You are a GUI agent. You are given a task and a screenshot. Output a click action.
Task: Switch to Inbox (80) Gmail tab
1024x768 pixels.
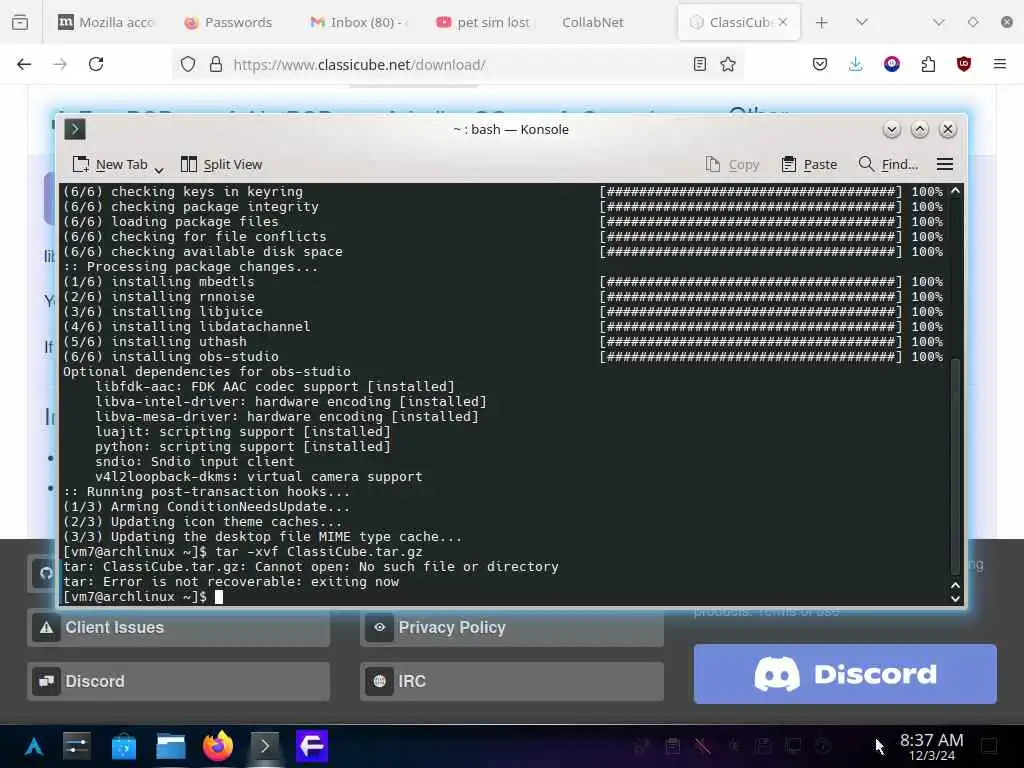[359, 22]
